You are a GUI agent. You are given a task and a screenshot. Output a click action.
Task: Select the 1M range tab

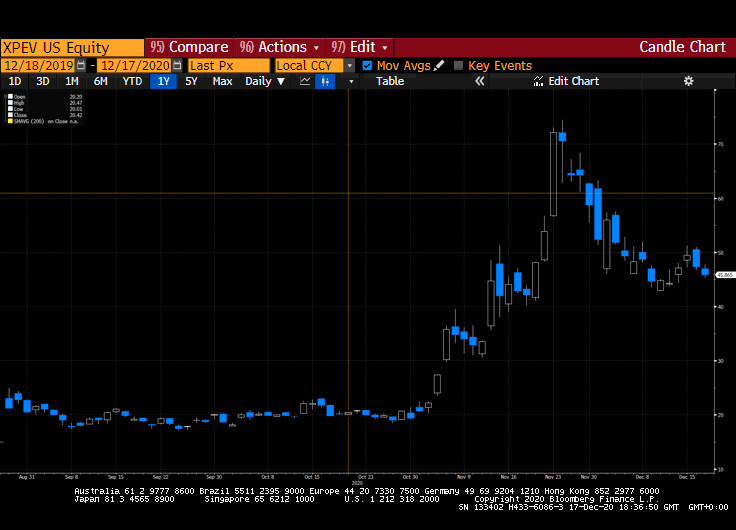tap(71, 81)
